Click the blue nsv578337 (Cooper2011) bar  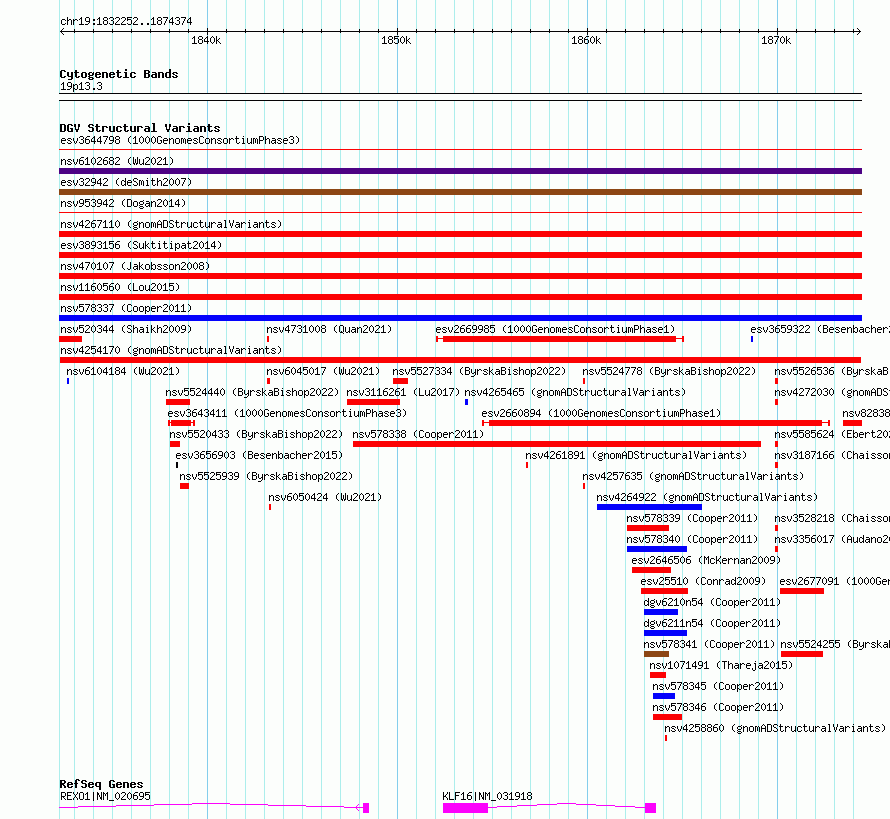[460, 318]
